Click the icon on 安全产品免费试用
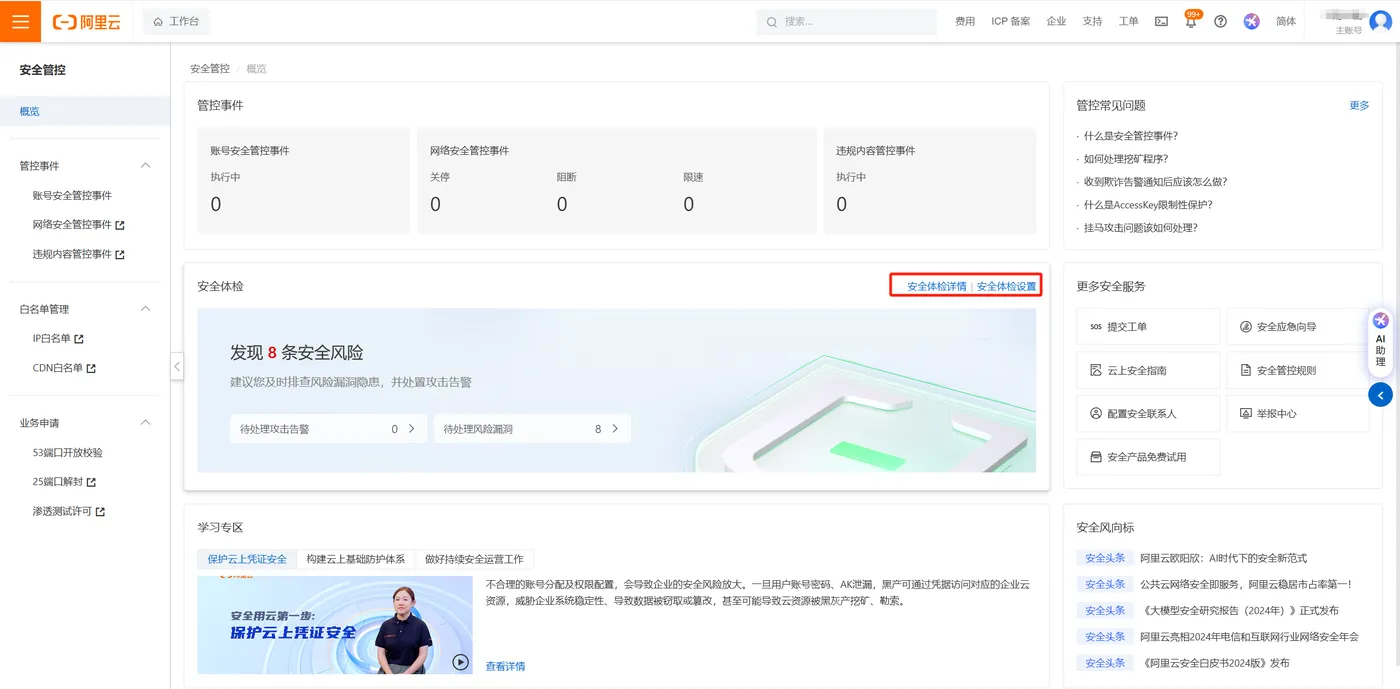This screenshot has width=1400, height=689. 1095,457
